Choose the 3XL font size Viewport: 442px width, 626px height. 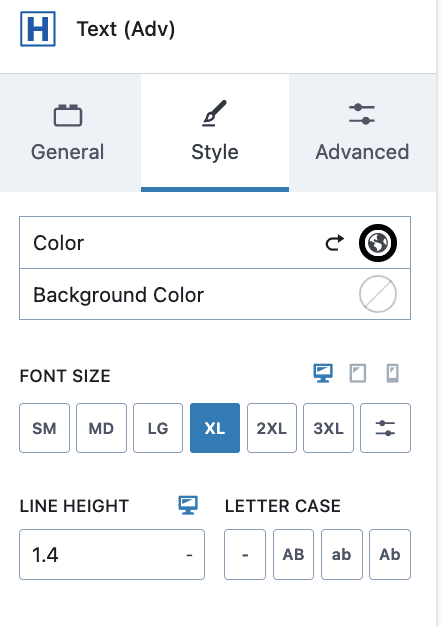point(328,428)
